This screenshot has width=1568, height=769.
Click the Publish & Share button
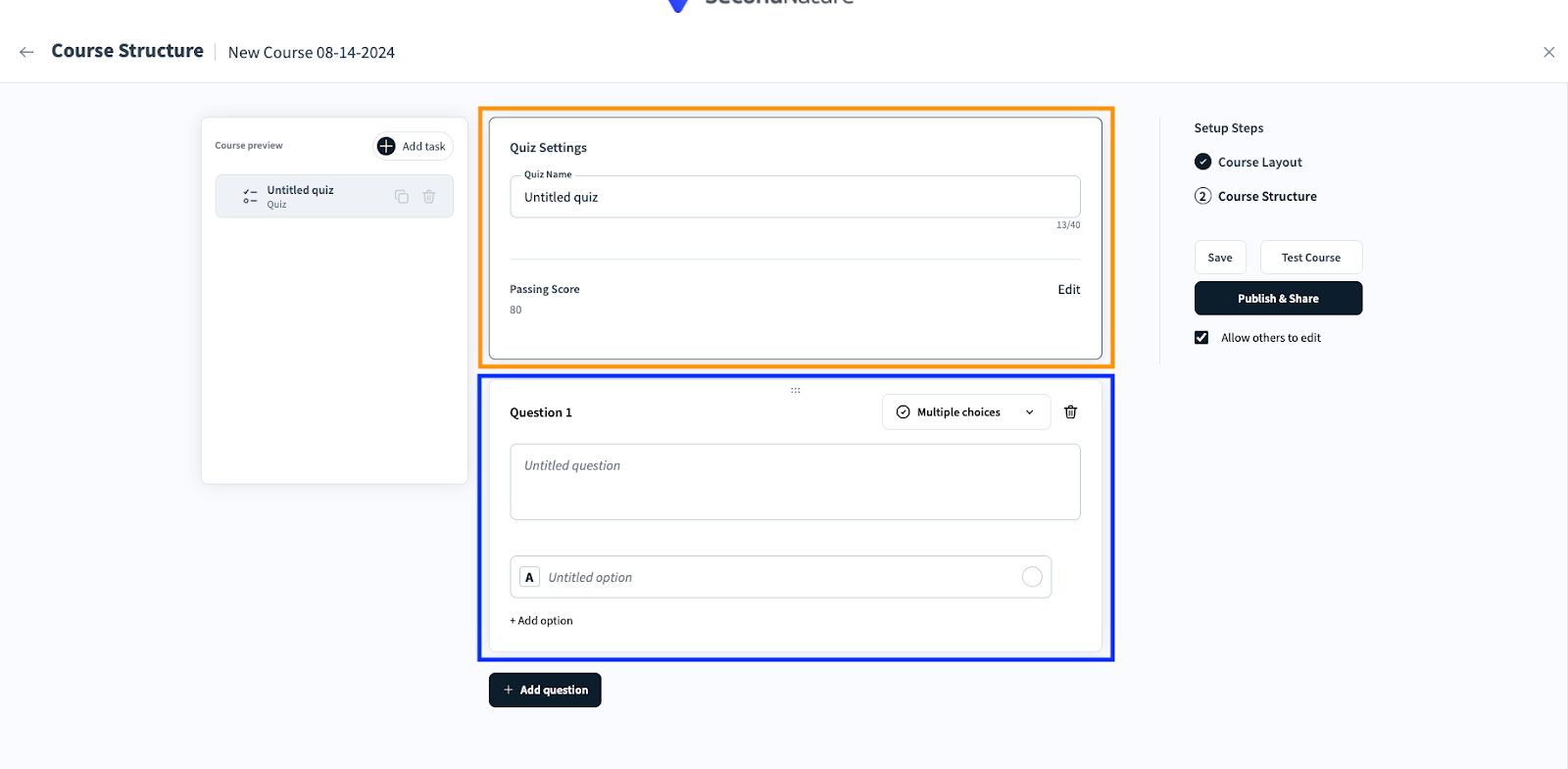1278,299
